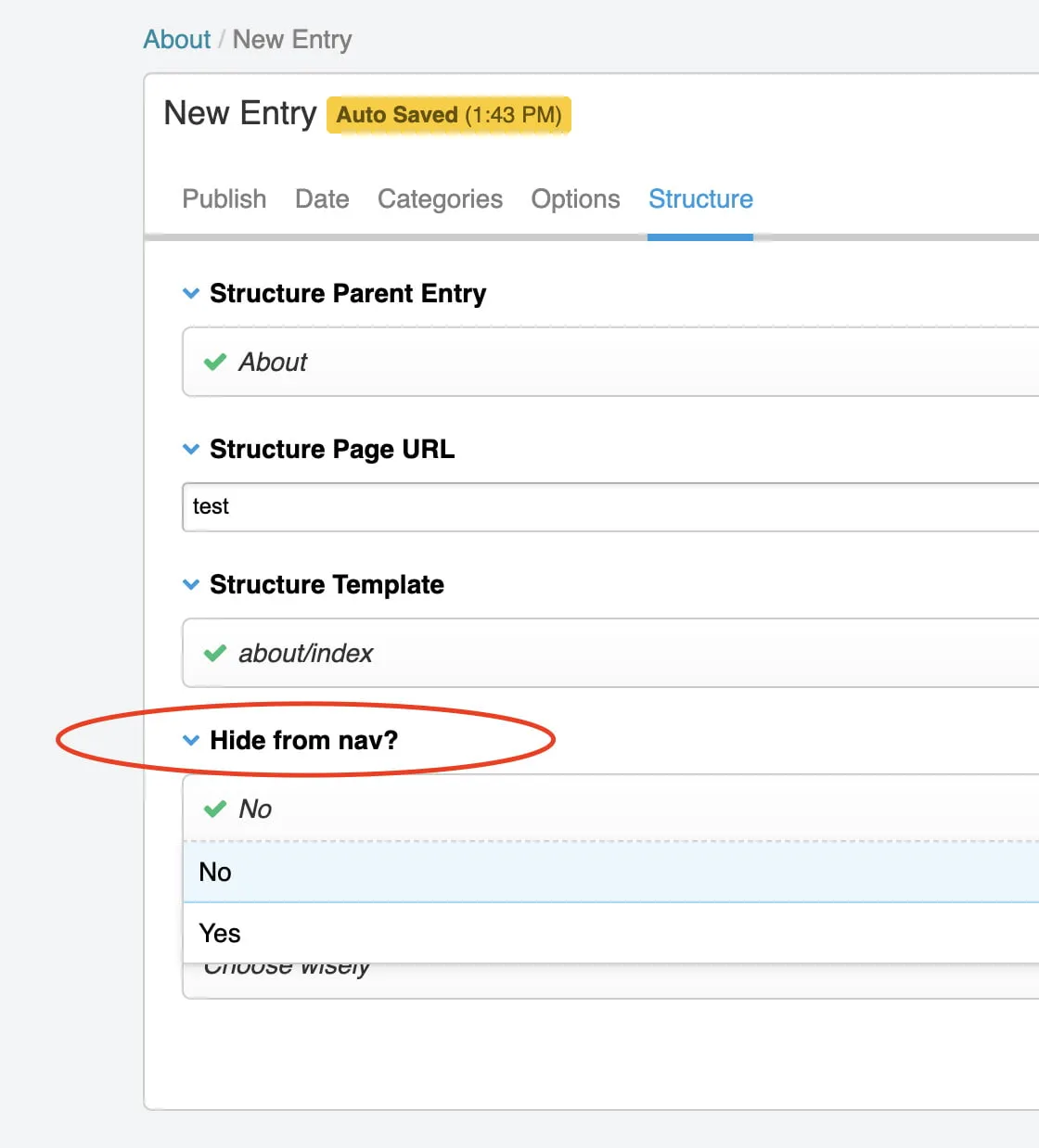Screen dimensions: 1039x1148
Task: Click the Structure Page URL label
Action: click(x=332, y=450)
